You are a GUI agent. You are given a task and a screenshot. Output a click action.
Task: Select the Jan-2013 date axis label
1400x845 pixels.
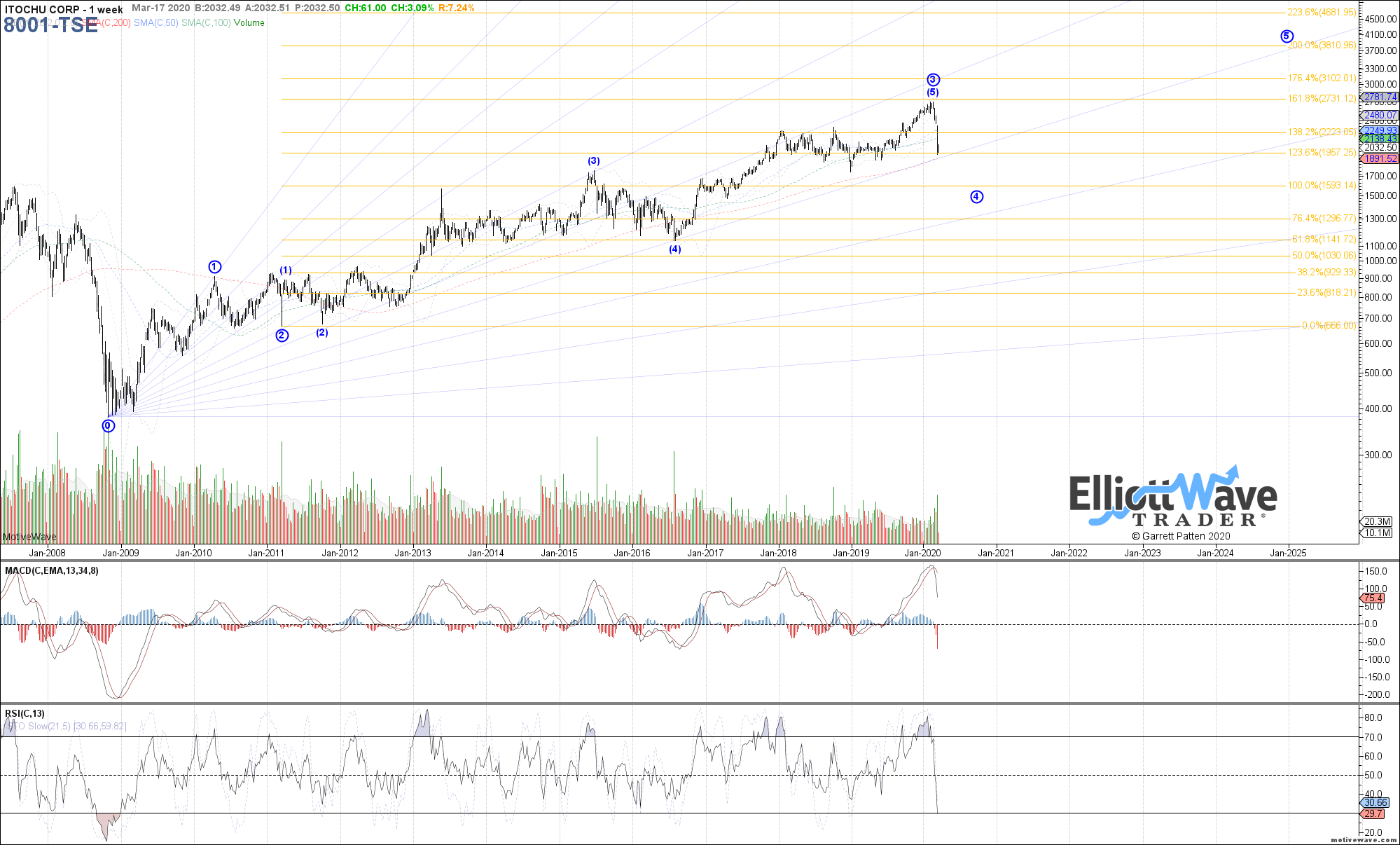tap(413, 553)
